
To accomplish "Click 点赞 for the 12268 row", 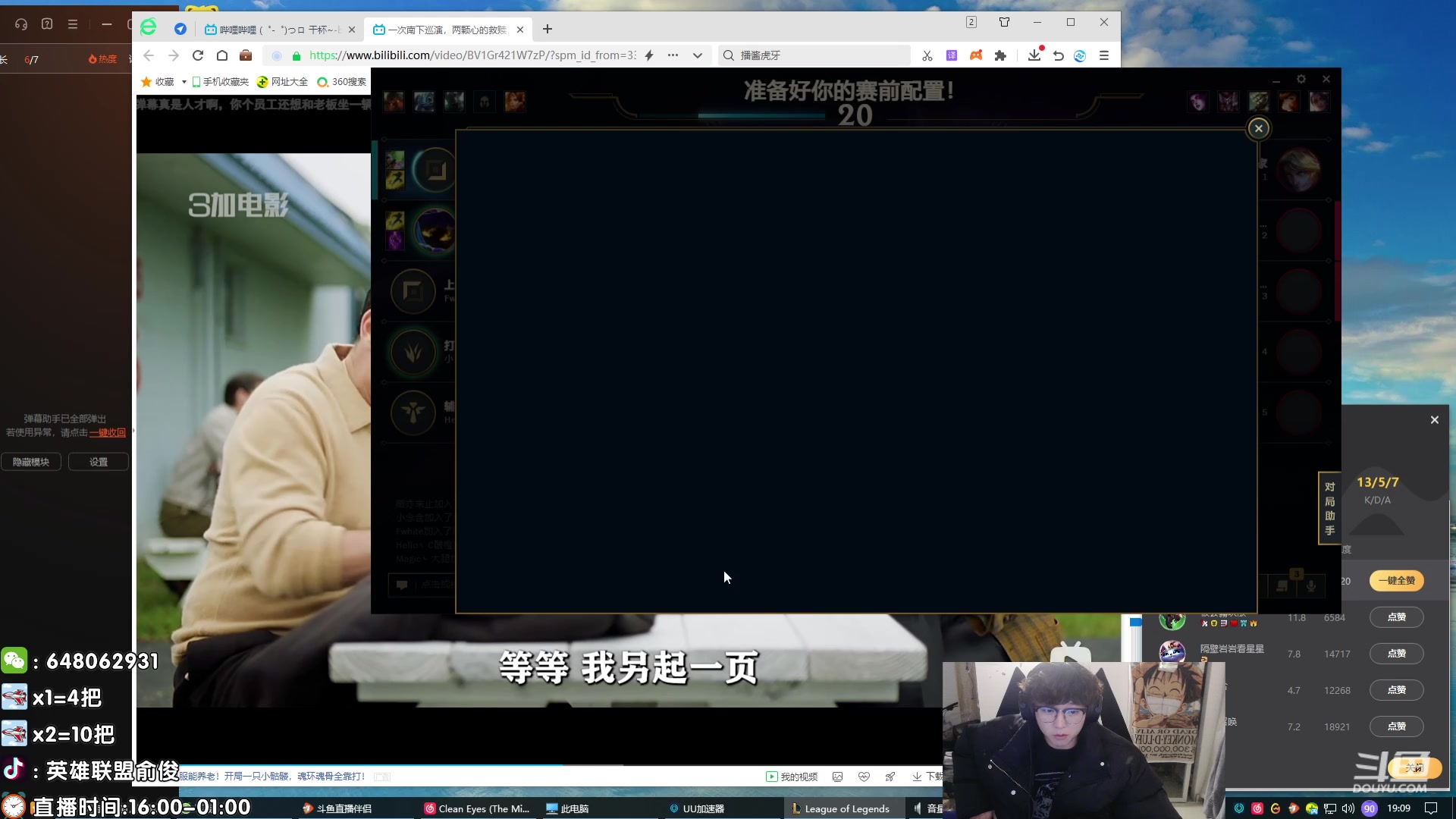I will tap(1397, 690).
